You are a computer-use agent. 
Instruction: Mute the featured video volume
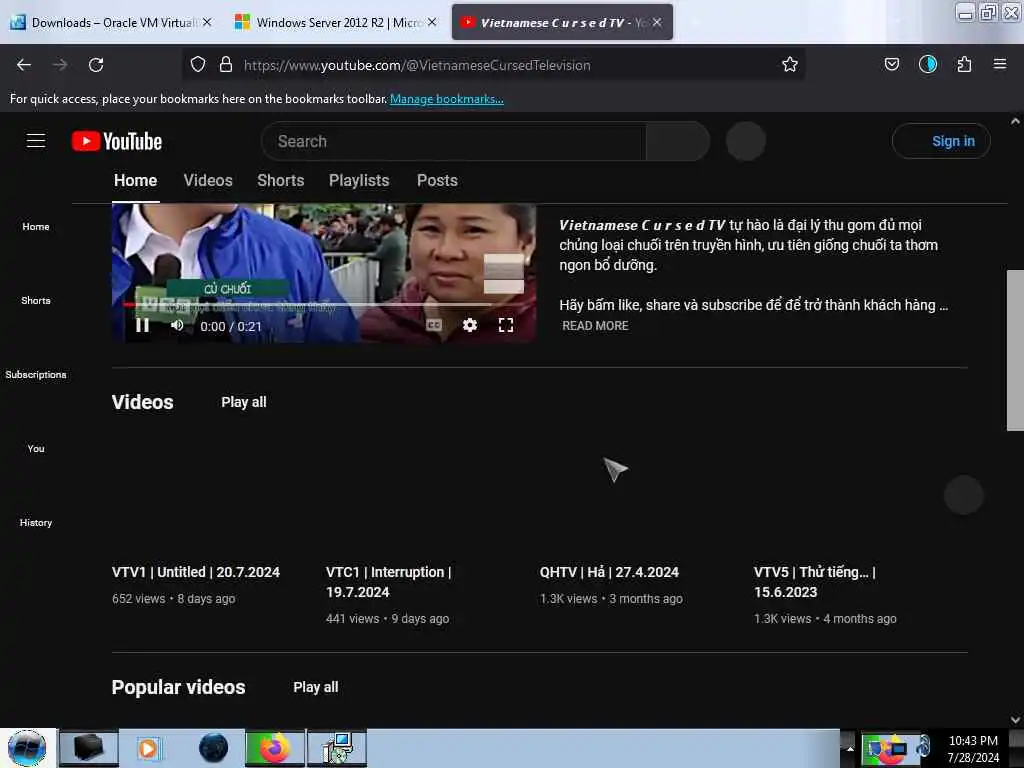coord(177,325)
